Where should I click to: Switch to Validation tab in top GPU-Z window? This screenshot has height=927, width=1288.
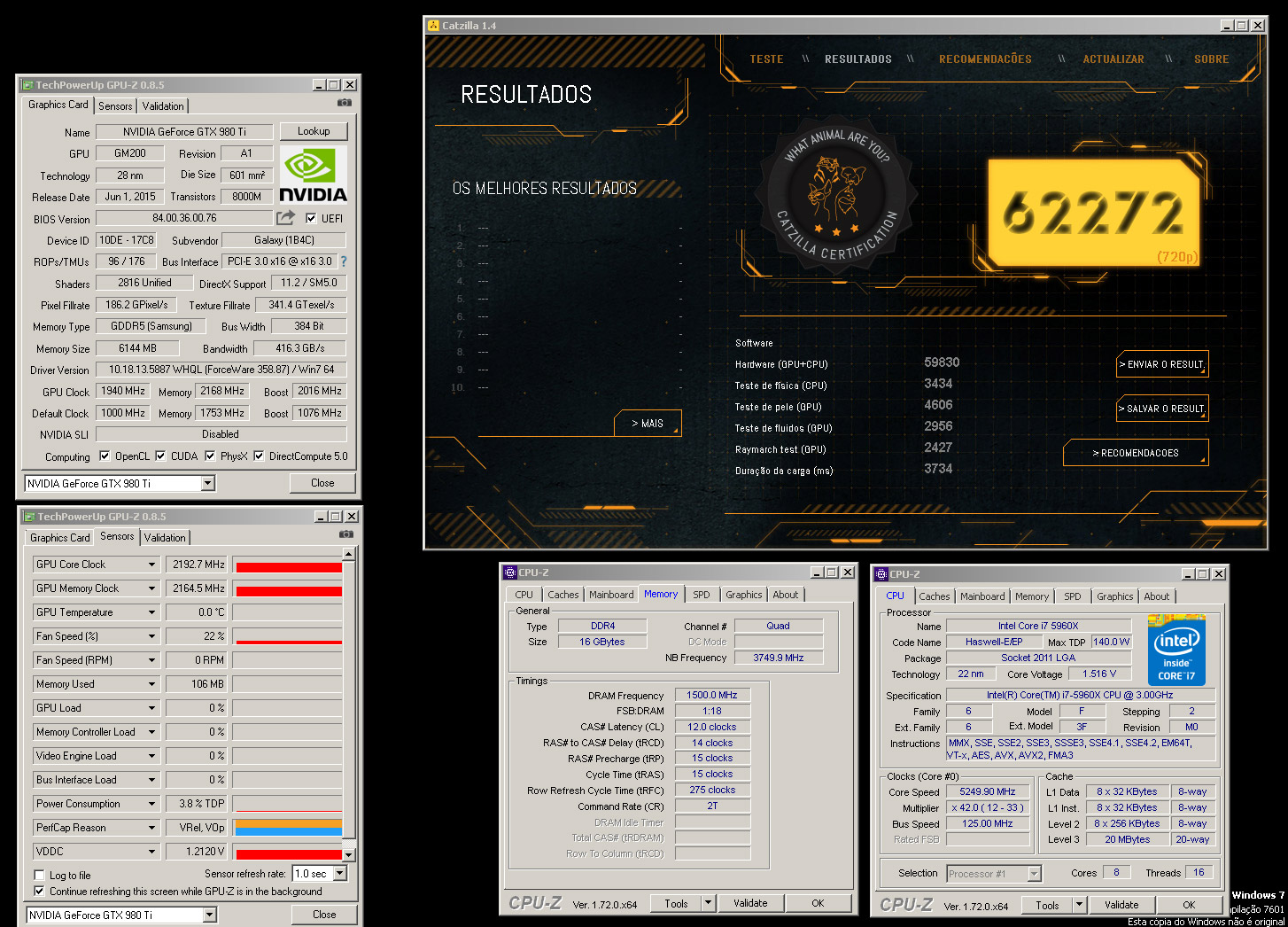[x=163, y=106]
